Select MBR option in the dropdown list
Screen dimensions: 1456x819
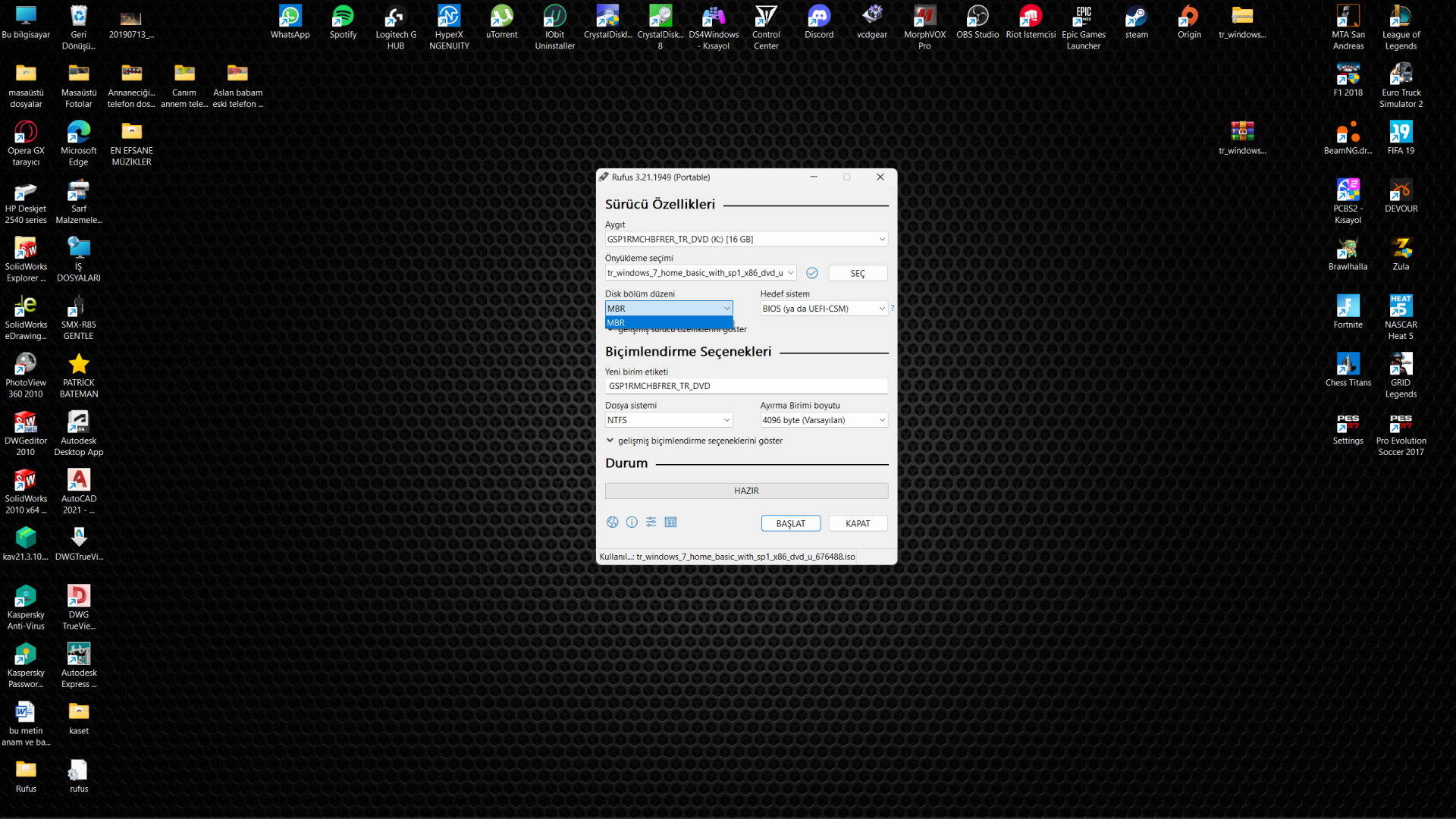pyautogui.click(x=667, y=323)
